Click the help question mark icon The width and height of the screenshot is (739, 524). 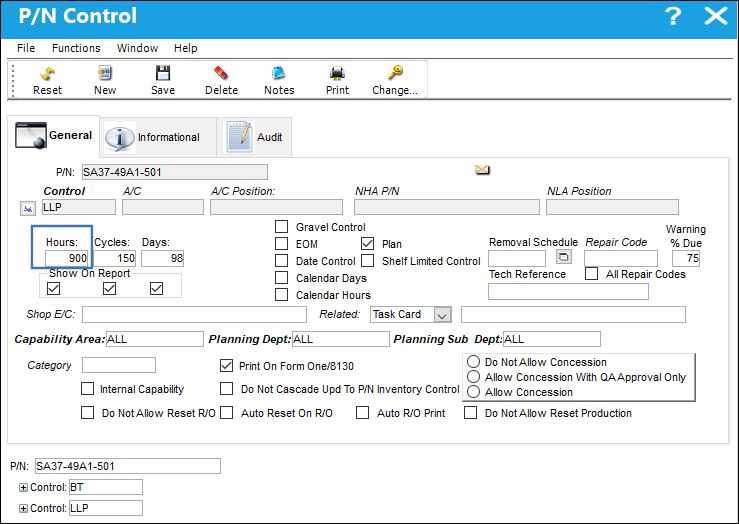point(673,16)
